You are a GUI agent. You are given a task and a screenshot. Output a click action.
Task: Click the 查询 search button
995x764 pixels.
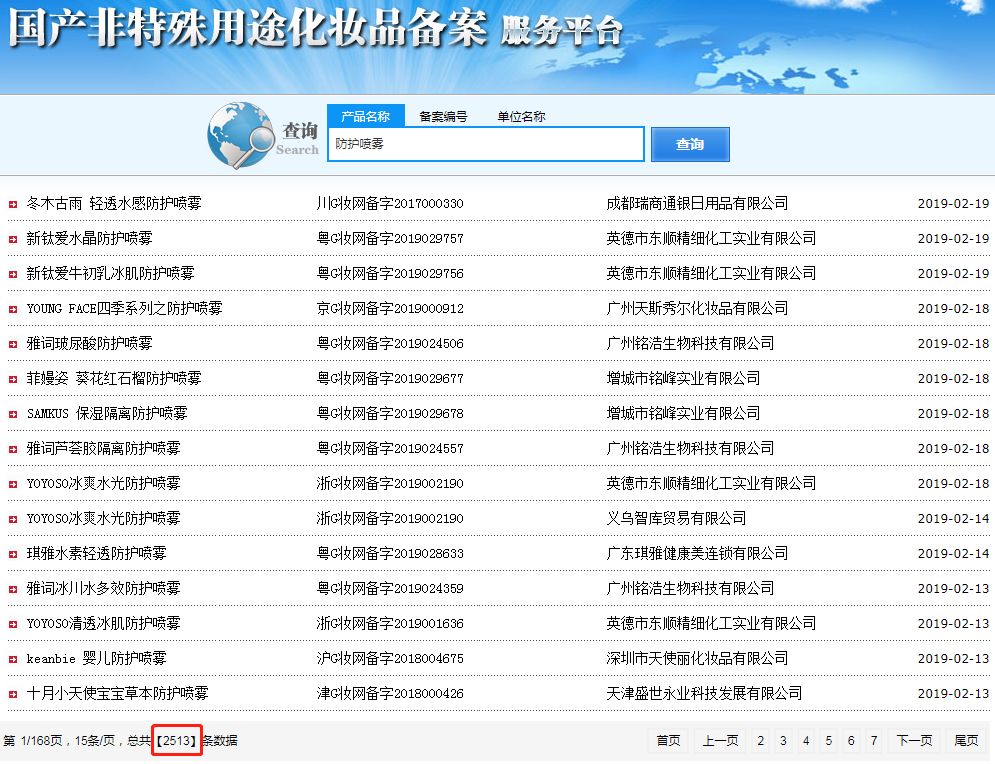690,144
